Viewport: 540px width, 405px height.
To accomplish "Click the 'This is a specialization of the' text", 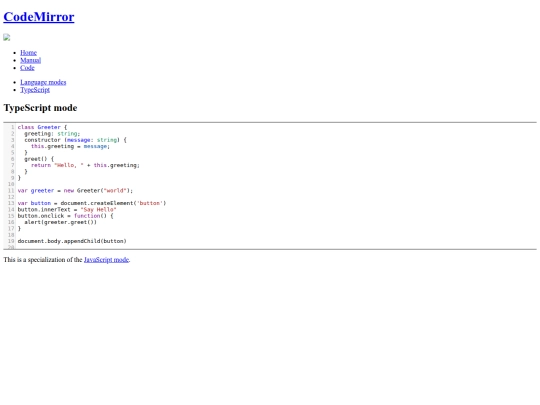I will (43, 260).
